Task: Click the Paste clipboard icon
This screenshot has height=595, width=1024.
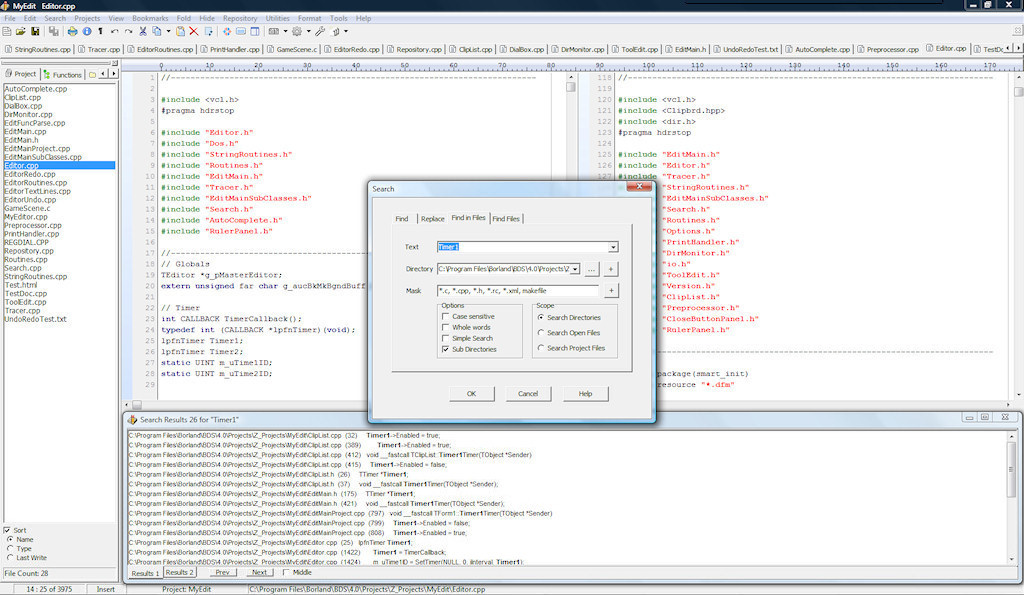Action: click(x=180, y=31)
